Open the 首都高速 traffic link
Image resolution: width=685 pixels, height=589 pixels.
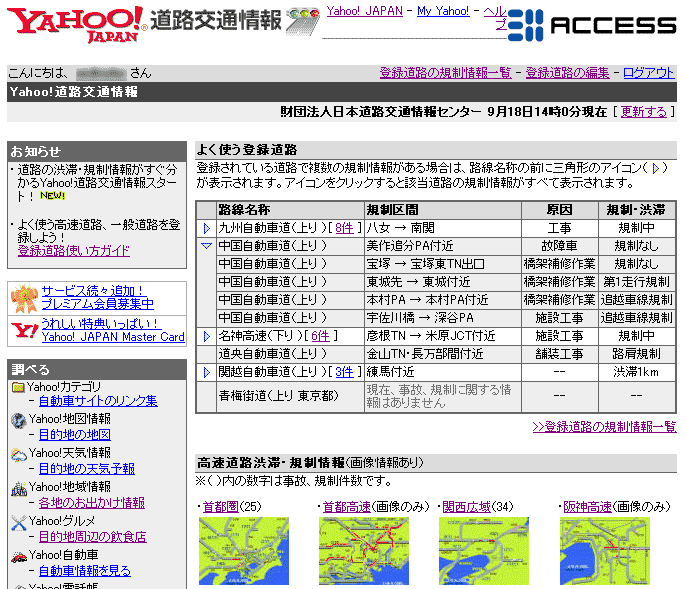[x=346, y=507]
